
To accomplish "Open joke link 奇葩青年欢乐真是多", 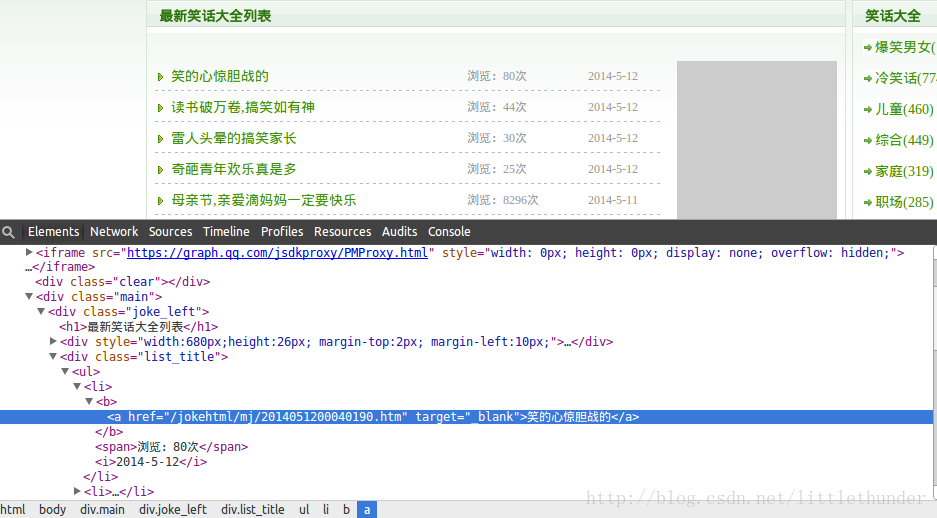I will click(x=234, y=170).
